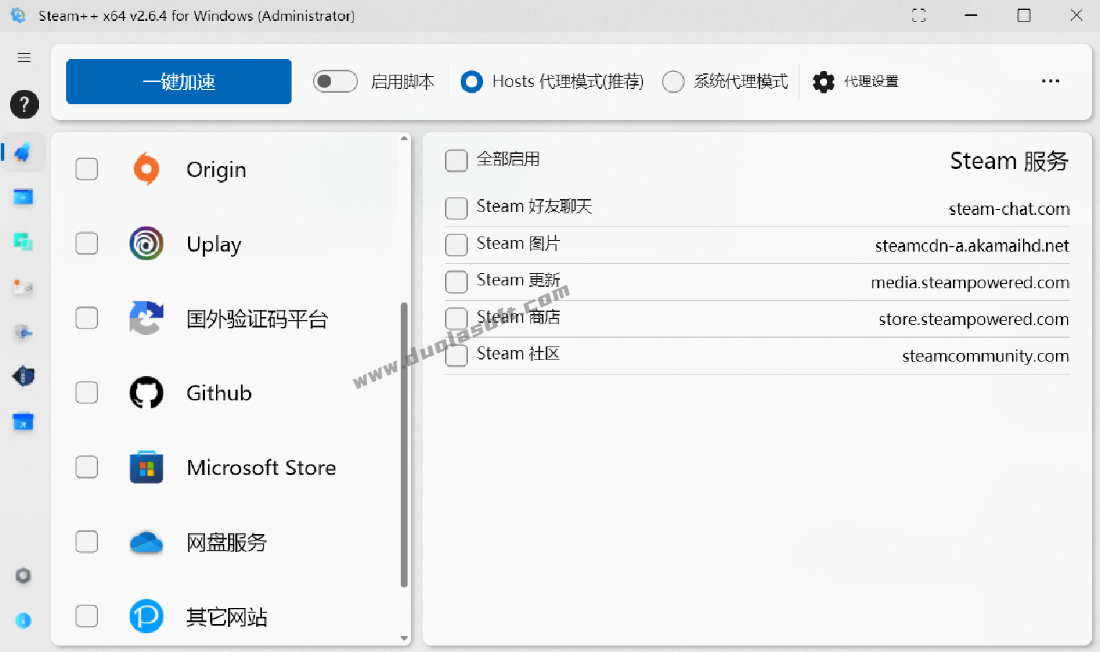Click the Origin logo icon
Viewport: 1100px width, 652px height.
tap(146, 169)
